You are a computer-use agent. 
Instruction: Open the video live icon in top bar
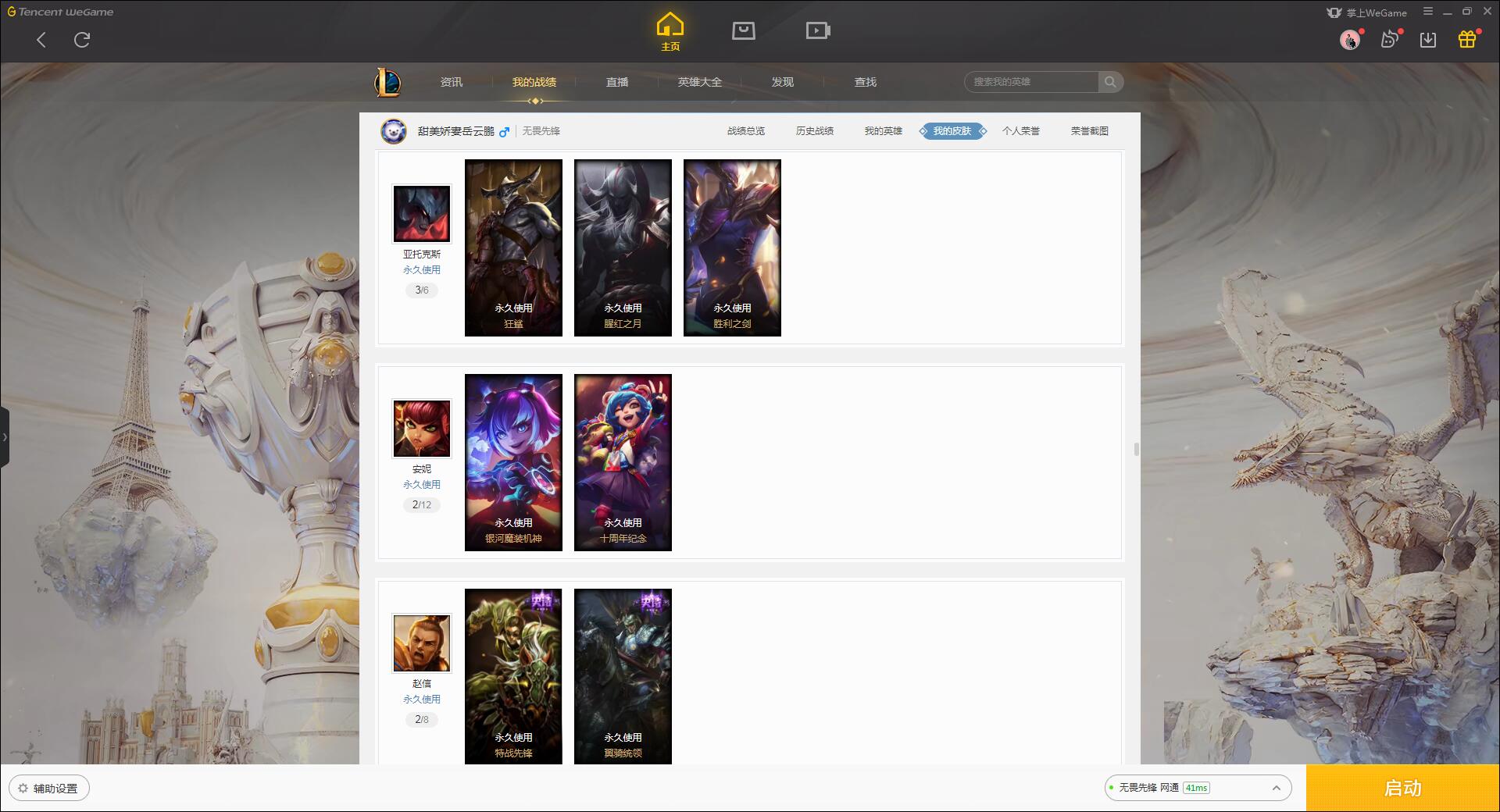coord(818,30)
